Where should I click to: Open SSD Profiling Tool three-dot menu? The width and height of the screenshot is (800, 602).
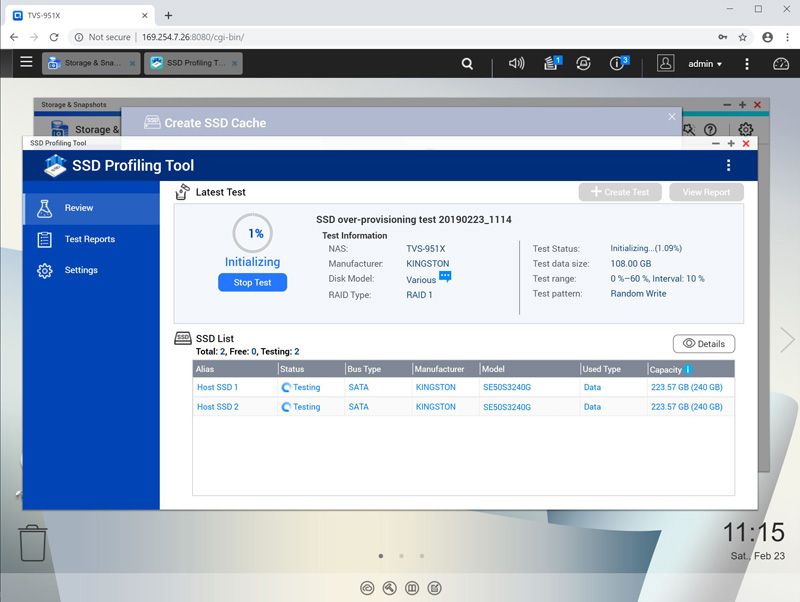(x=728, y=166)
